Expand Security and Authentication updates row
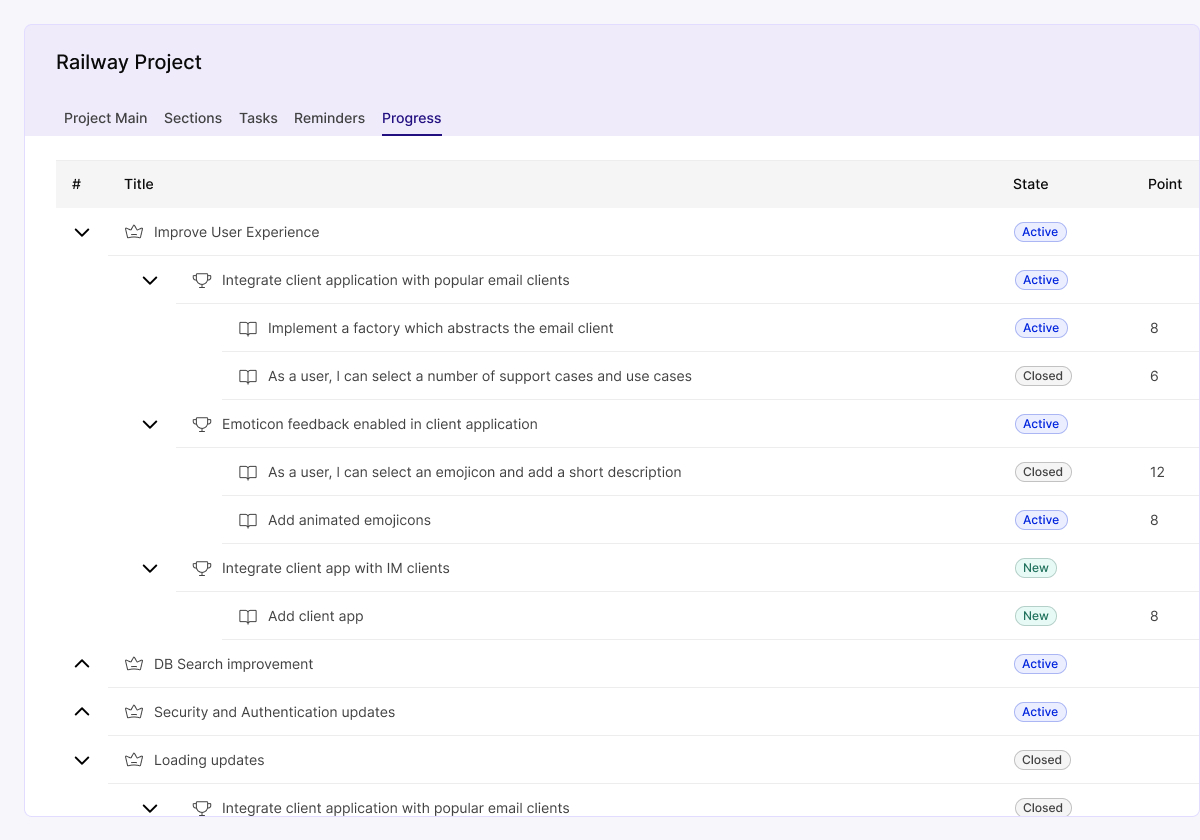1200x840 pixels. (82, 712)
